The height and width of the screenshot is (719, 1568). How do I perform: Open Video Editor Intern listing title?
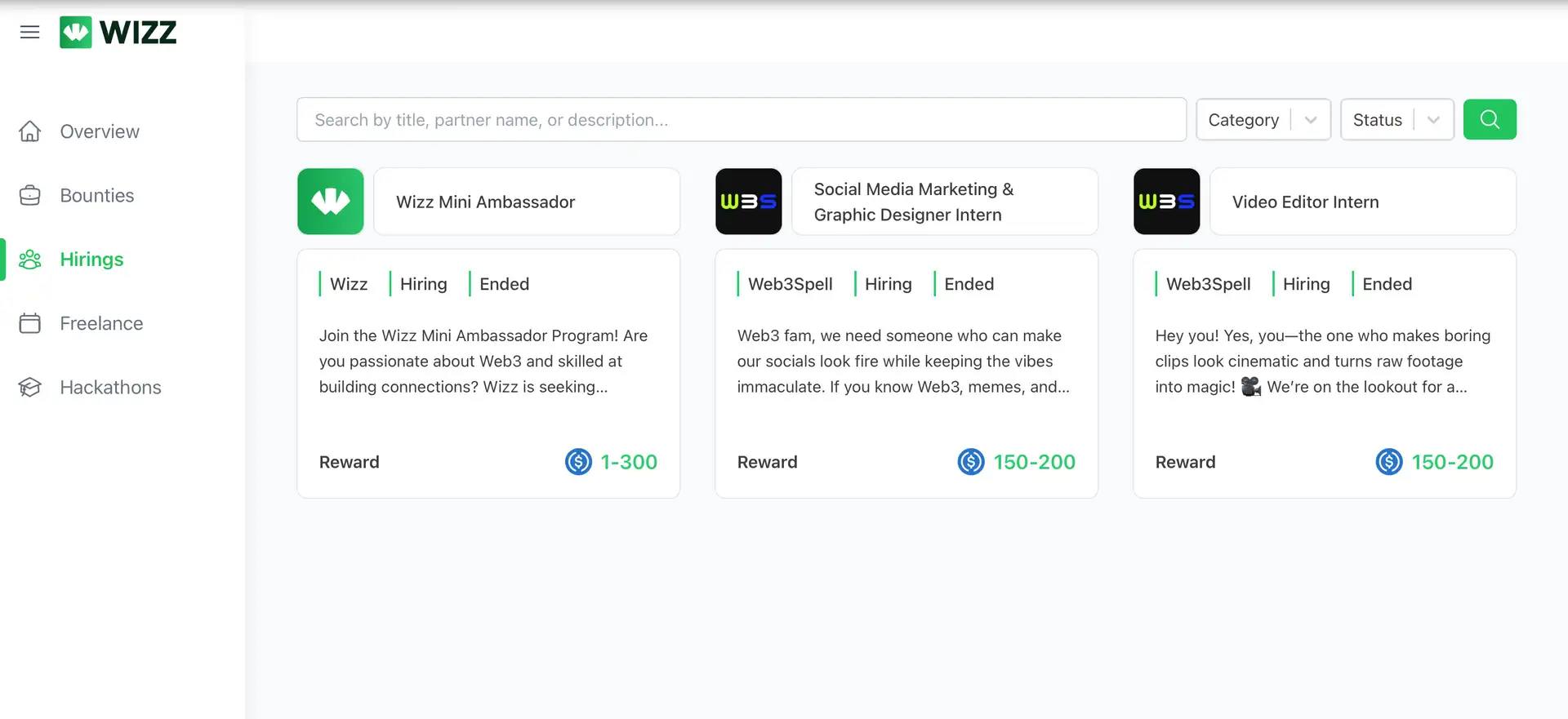pyautogui.click(x=1305, y=202)
